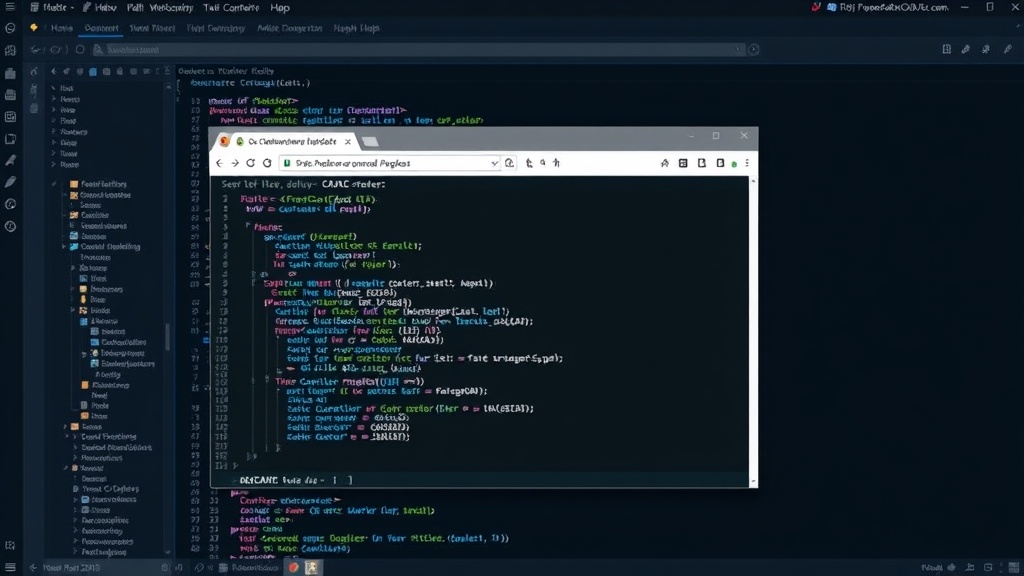Open the hamburger menu at IDE top-left
The width and height of the screenshot is (1024, 576).
pos(10,7)
